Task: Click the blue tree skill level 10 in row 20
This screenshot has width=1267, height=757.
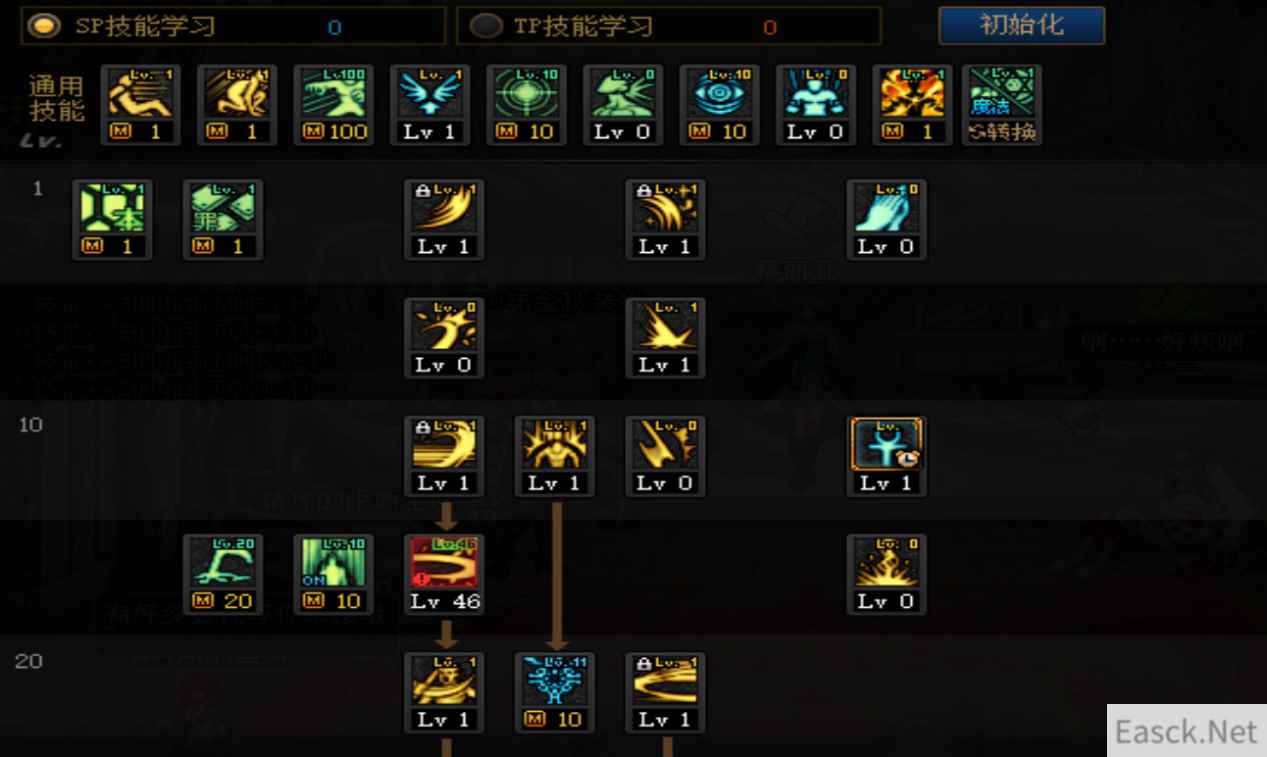Action: tap(555, 693)
